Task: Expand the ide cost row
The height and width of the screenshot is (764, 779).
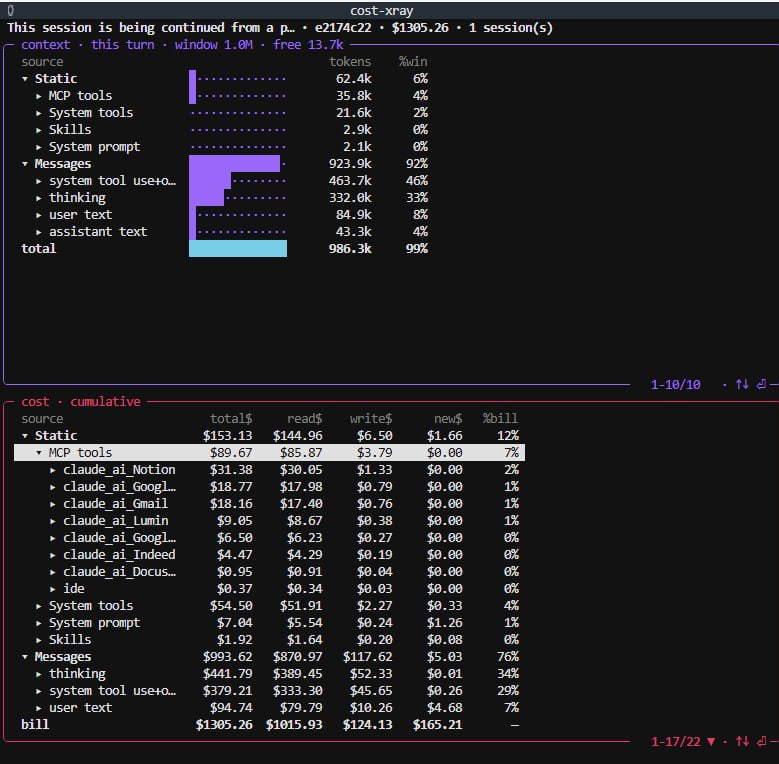Action: click(53, 589)
